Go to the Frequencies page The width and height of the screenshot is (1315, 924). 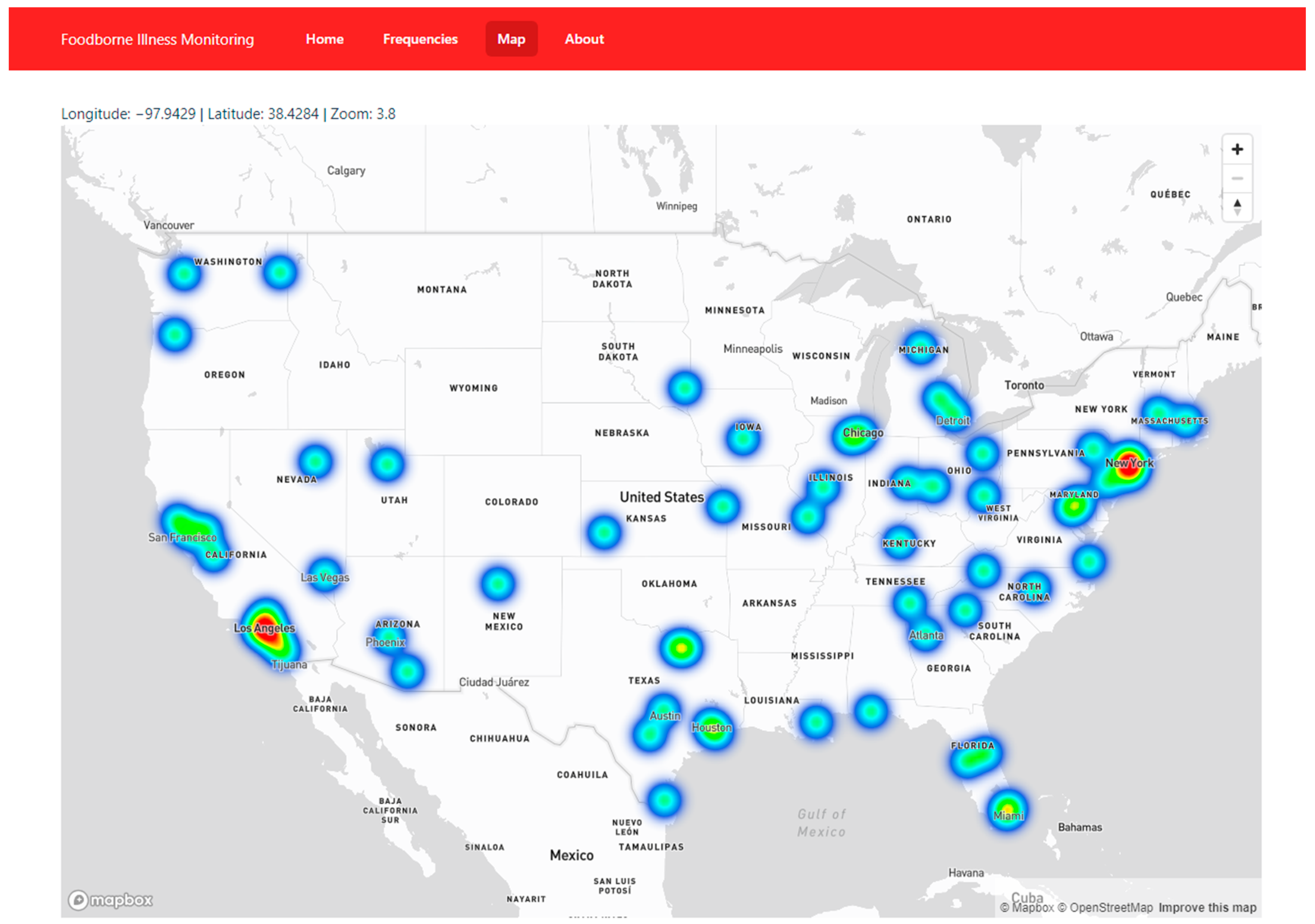coord(420,39)
